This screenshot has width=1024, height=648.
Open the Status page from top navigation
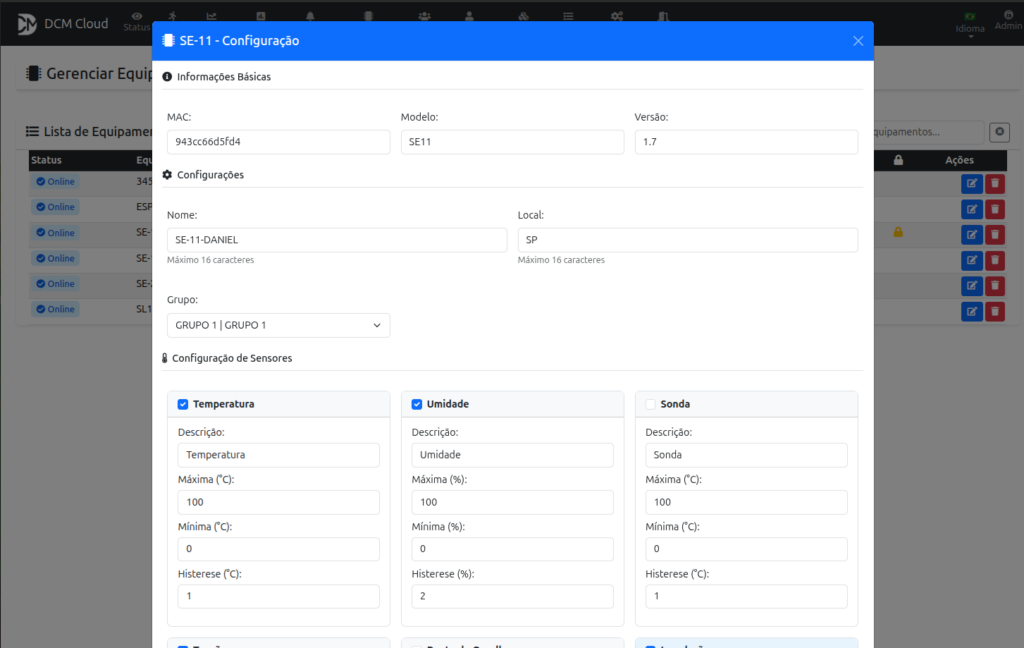(x=137, y=21)
